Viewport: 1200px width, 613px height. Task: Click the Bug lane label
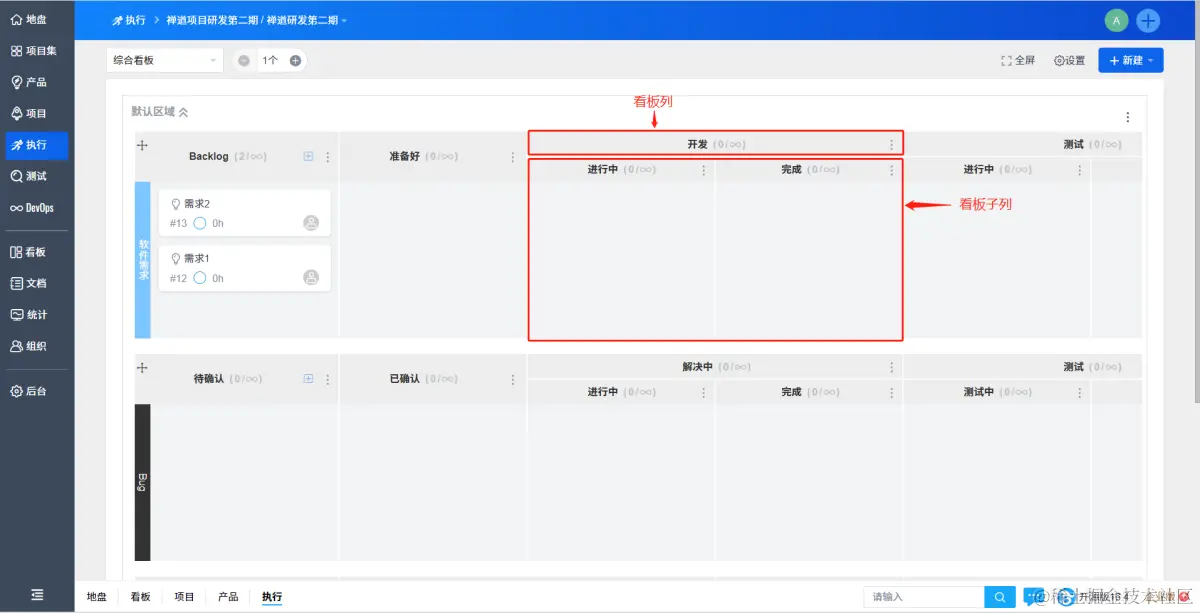[142, 483]
